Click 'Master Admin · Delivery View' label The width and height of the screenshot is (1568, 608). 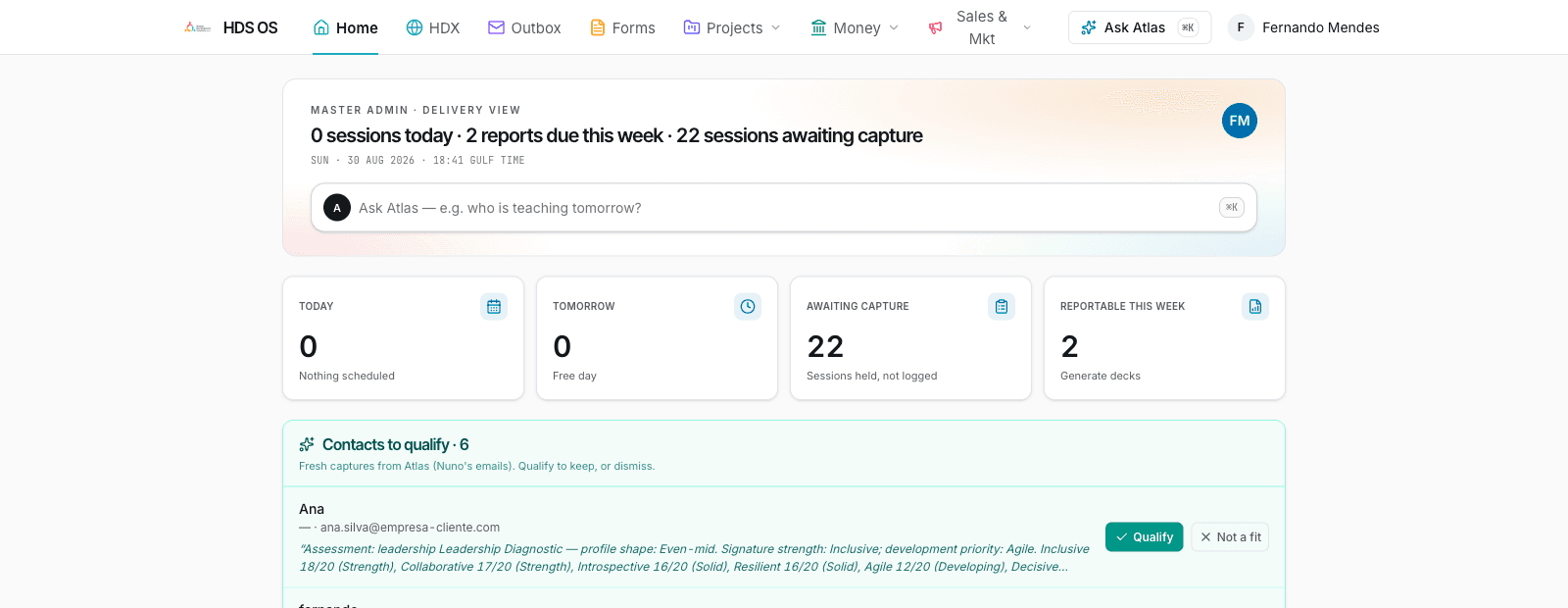pos(416,110)
